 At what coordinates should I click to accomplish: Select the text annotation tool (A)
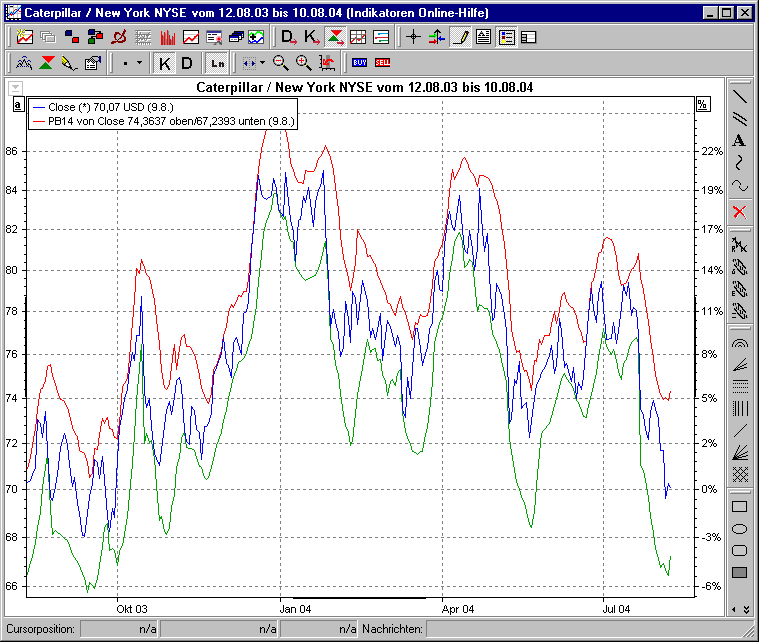(740, 141)
